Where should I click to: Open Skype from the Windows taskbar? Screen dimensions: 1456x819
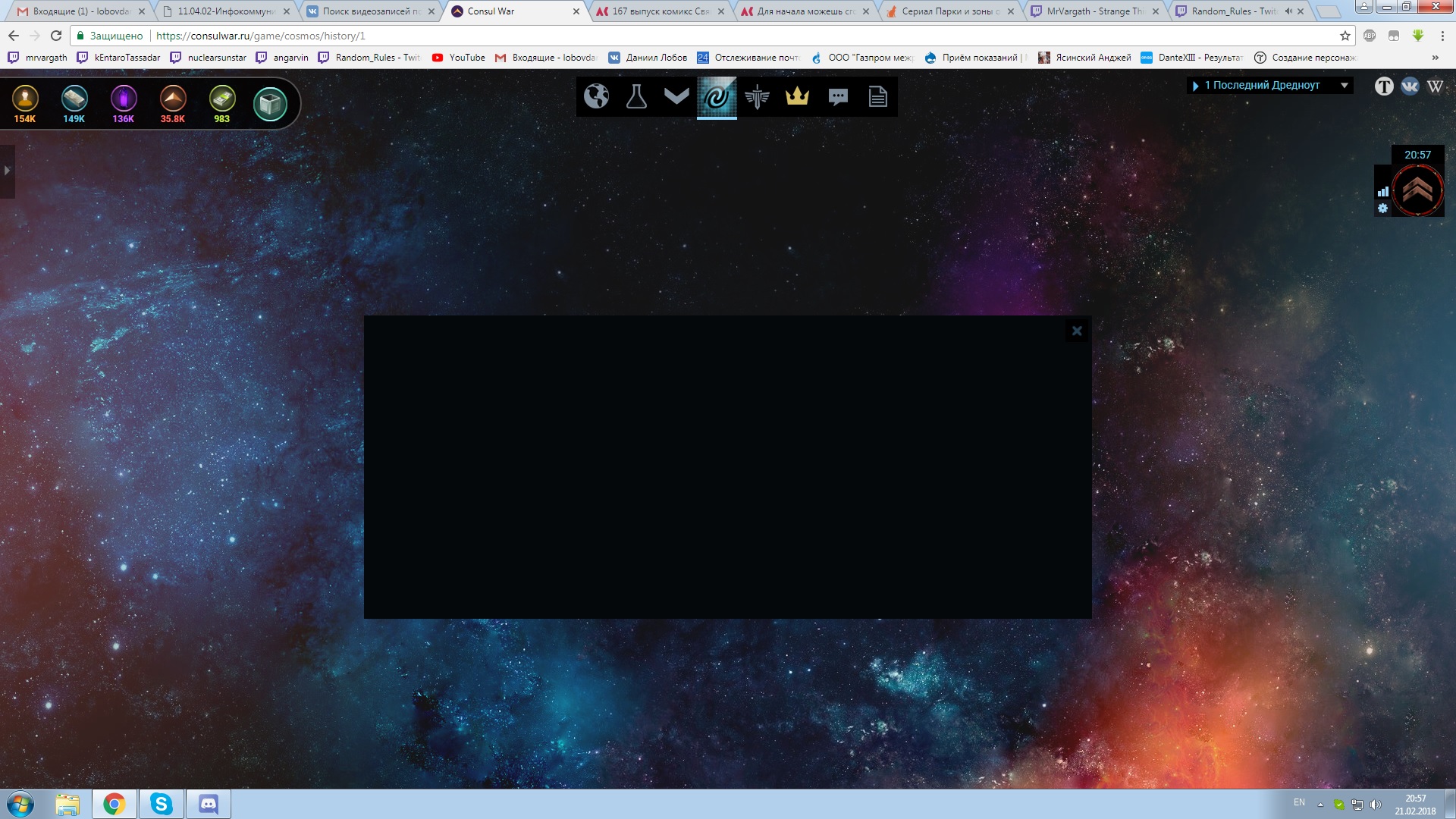(161, 804)
